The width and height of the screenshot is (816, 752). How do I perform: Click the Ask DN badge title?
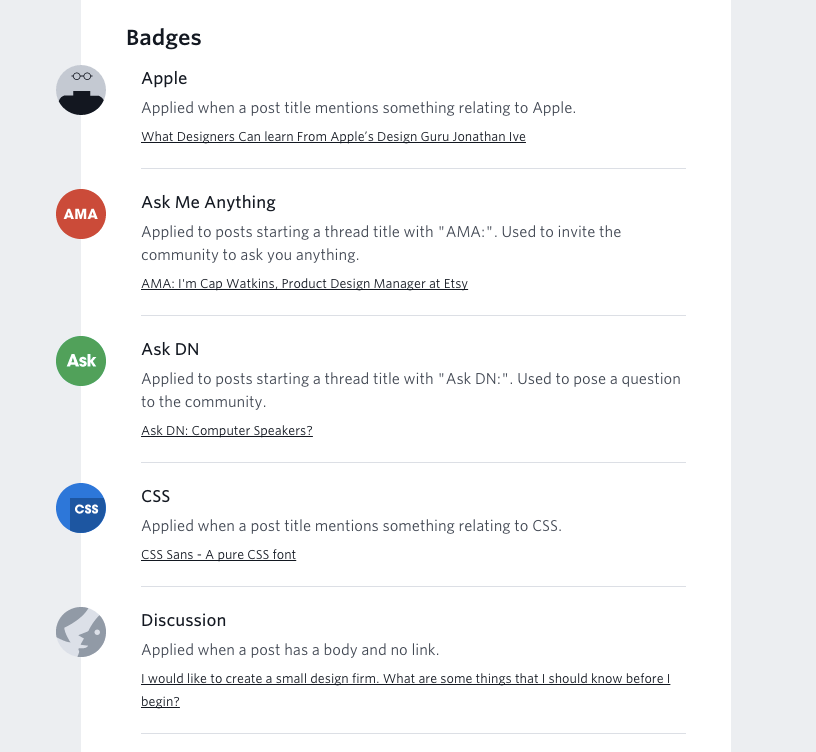(x=170, y=349)
